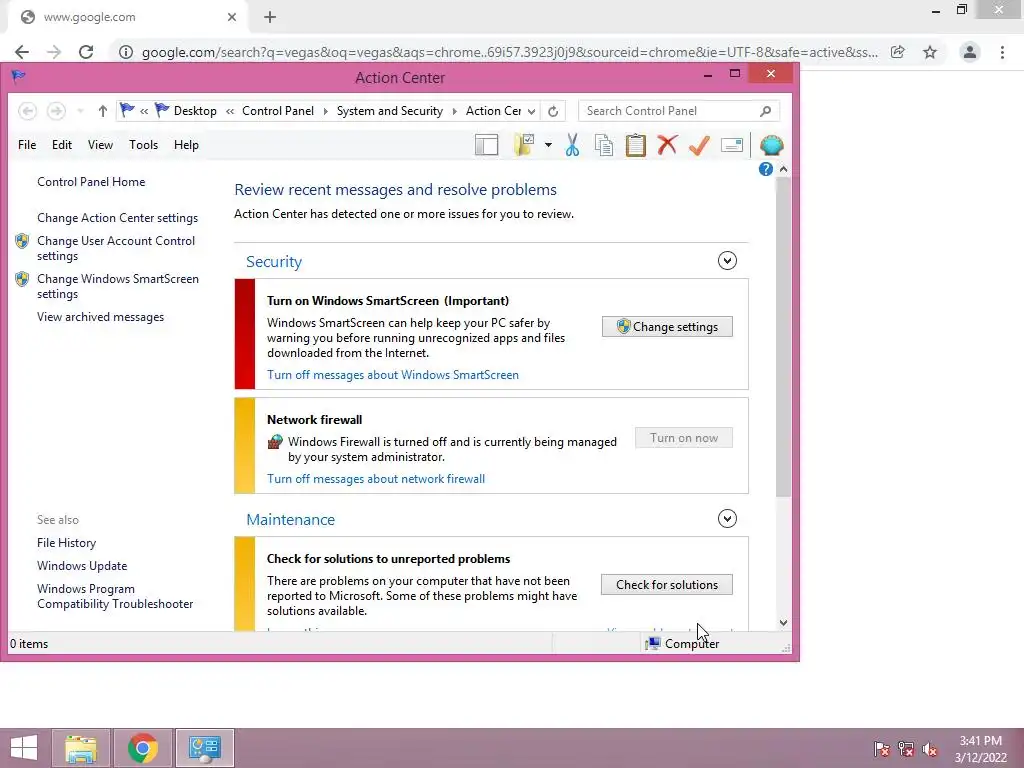Click the Action Center flag title icon

pos(18,77)
